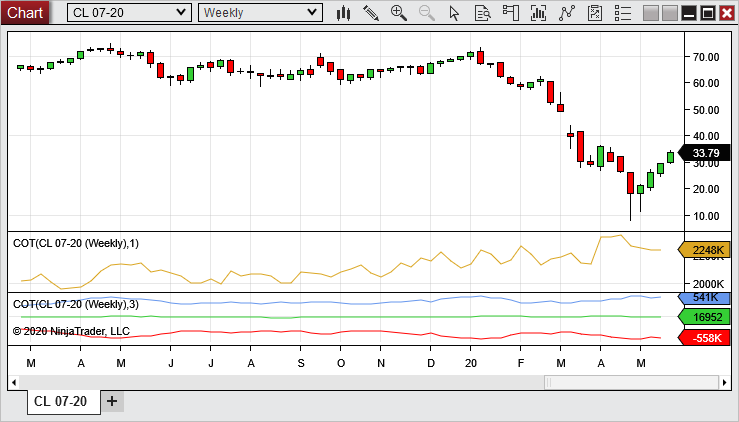Open the Strategies icon

click(568, 13)
